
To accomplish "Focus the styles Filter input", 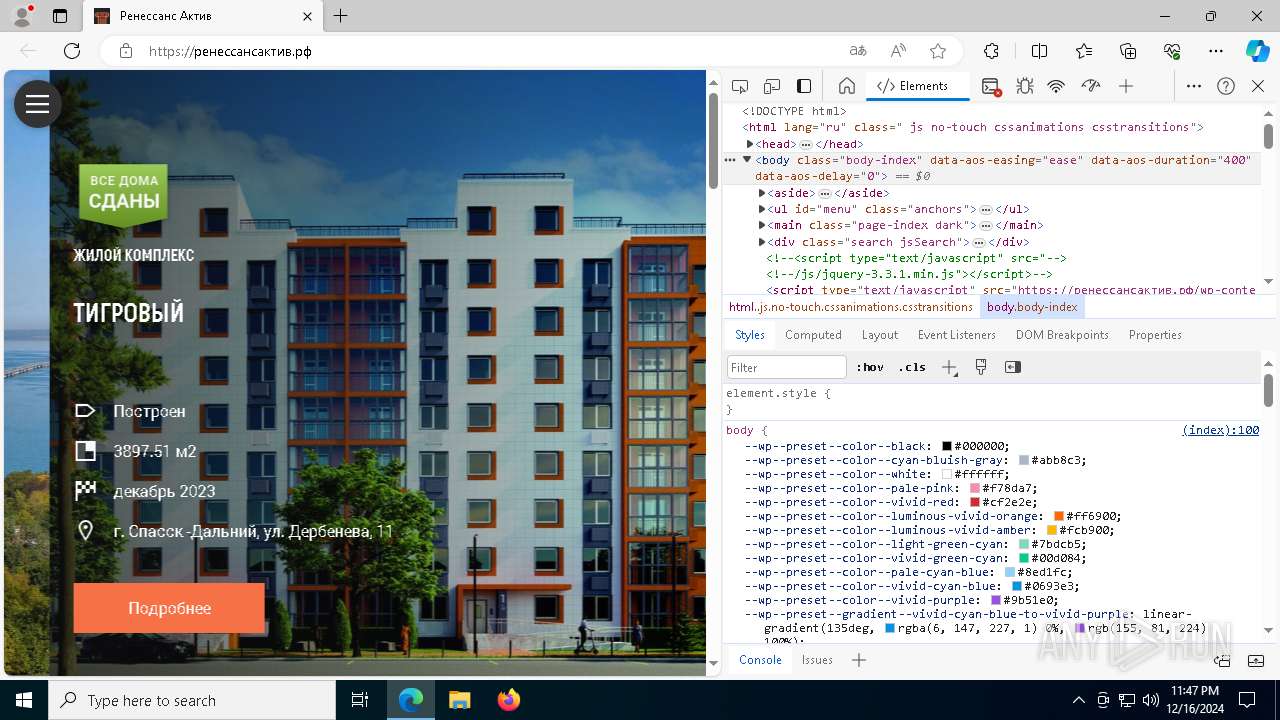I will pos(787,367).
